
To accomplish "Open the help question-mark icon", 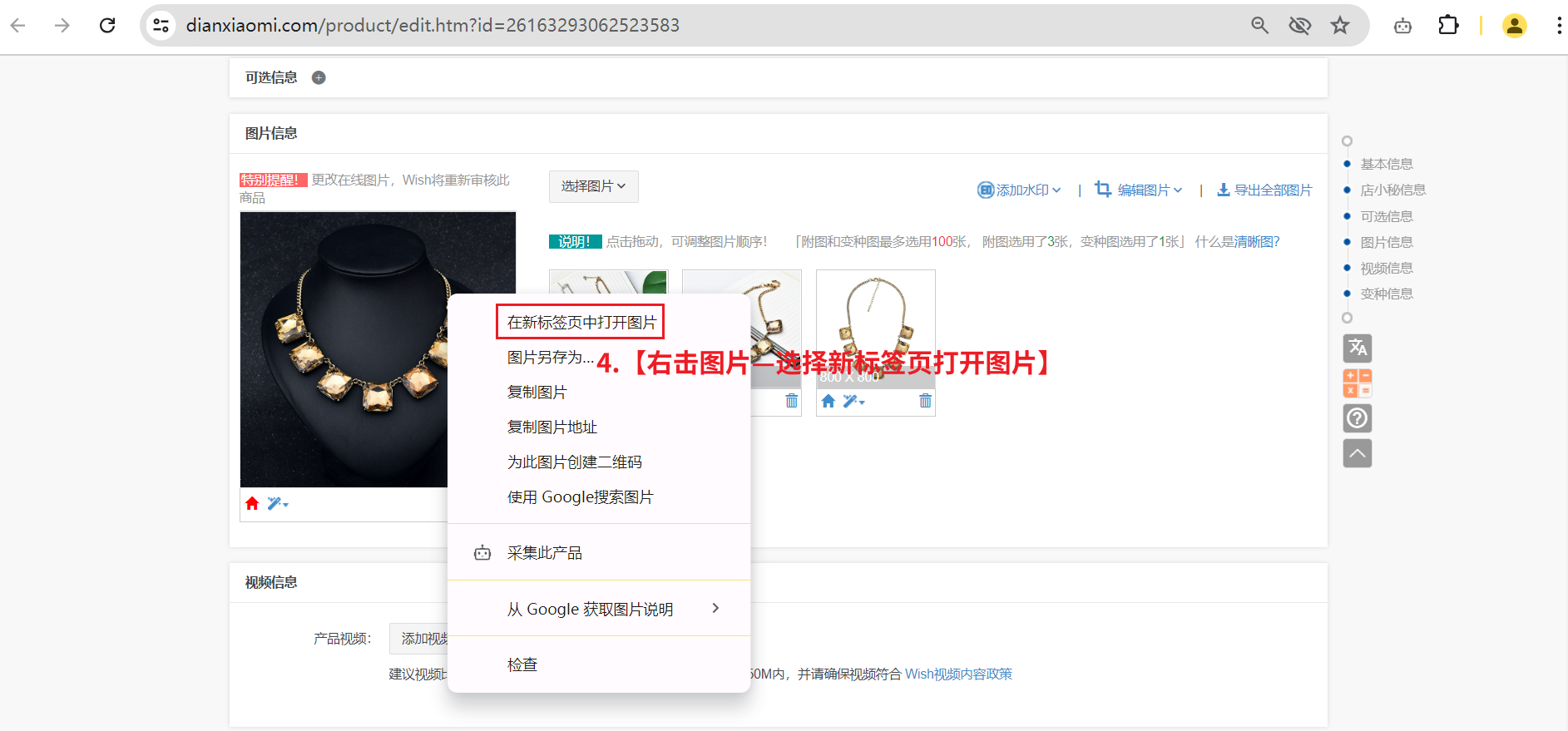I will pos(1358,418).
